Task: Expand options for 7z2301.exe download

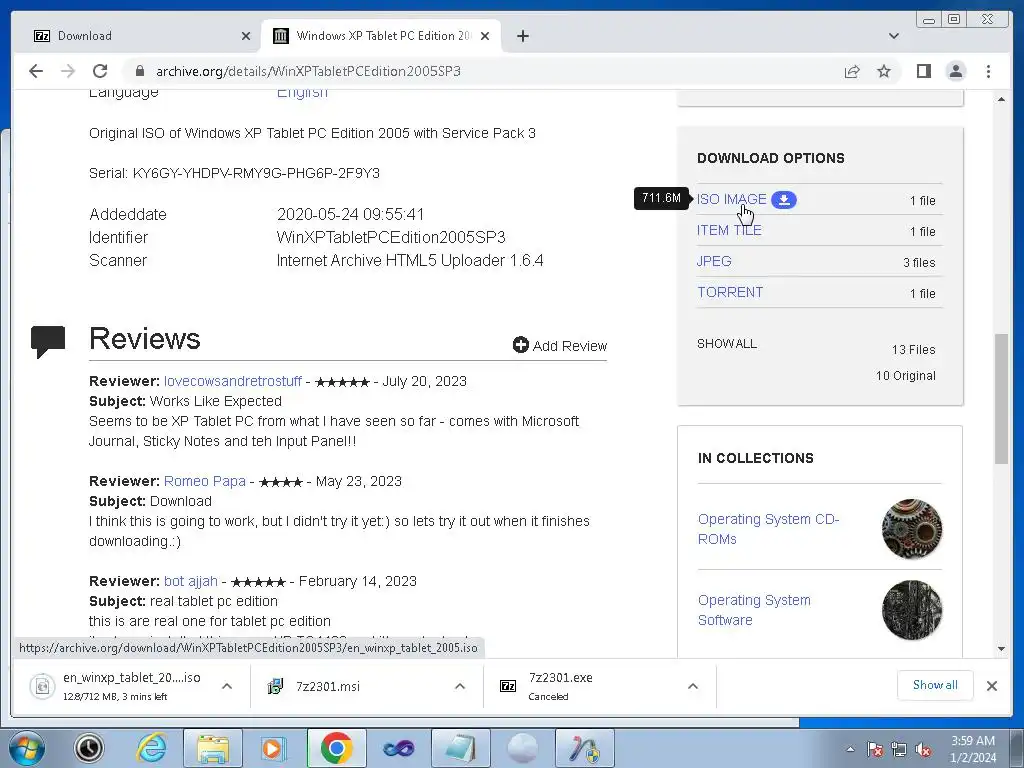Action: pos(693,686)
